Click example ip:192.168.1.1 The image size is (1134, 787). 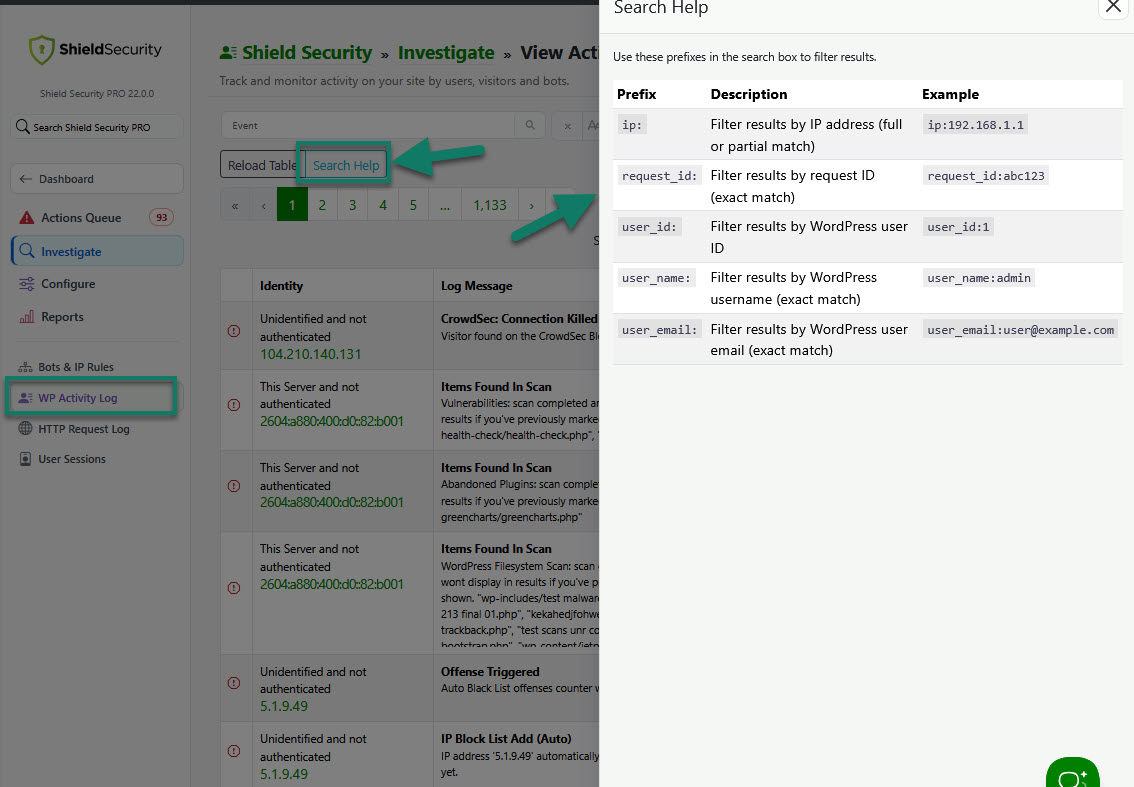click(x=976, y=124)
